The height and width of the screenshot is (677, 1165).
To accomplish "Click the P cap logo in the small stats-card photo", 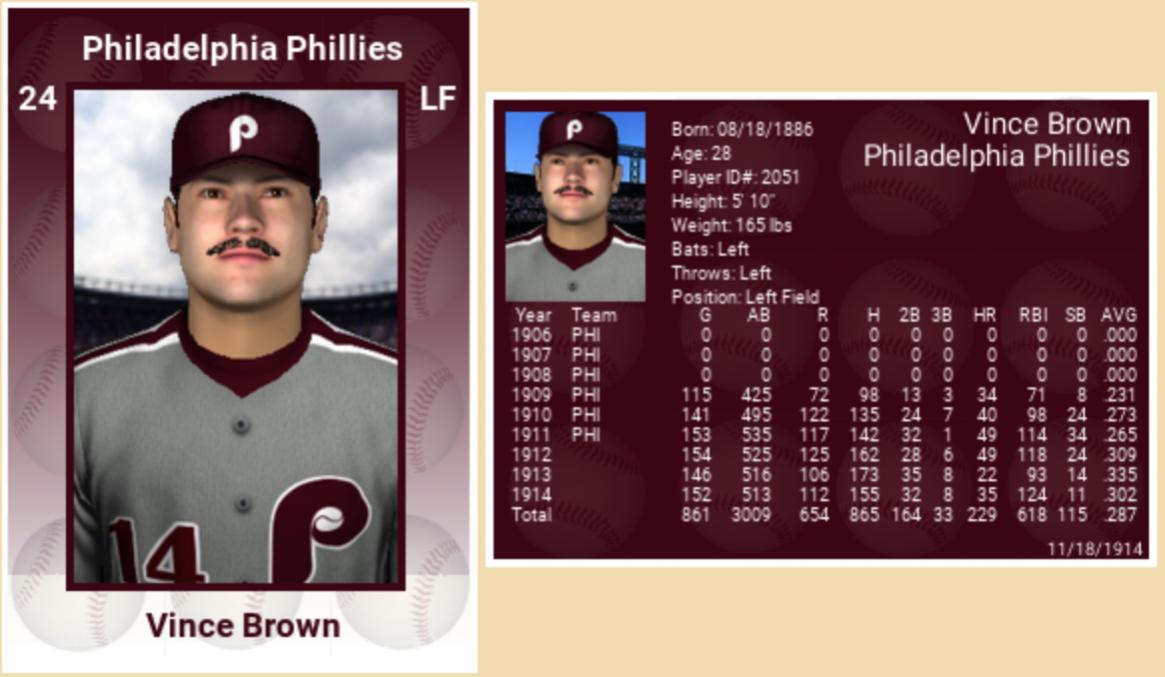I will point(574,129).
